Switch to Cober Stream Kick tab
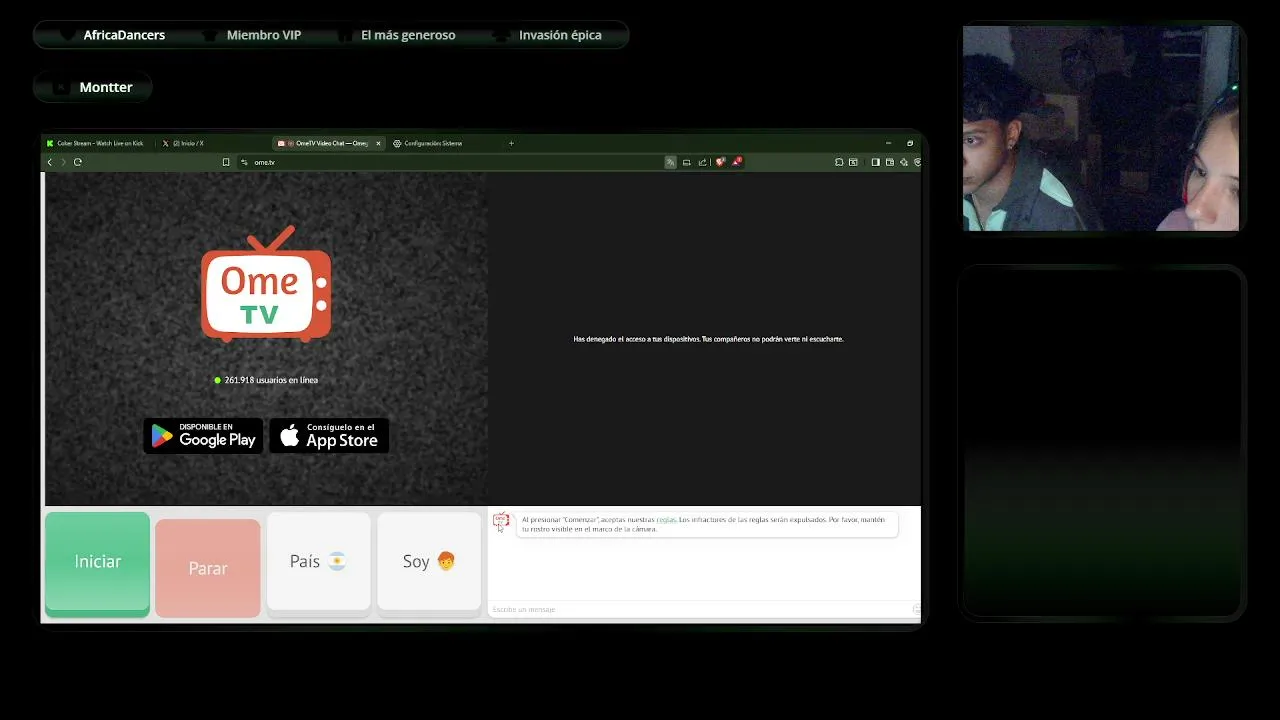Viewport: 1280px width, 720px height. 97,143
